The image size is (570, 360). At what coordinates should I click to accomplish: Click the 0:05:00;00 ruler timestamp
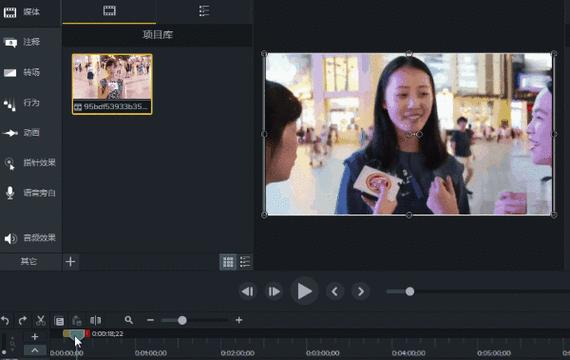point(494,353)
